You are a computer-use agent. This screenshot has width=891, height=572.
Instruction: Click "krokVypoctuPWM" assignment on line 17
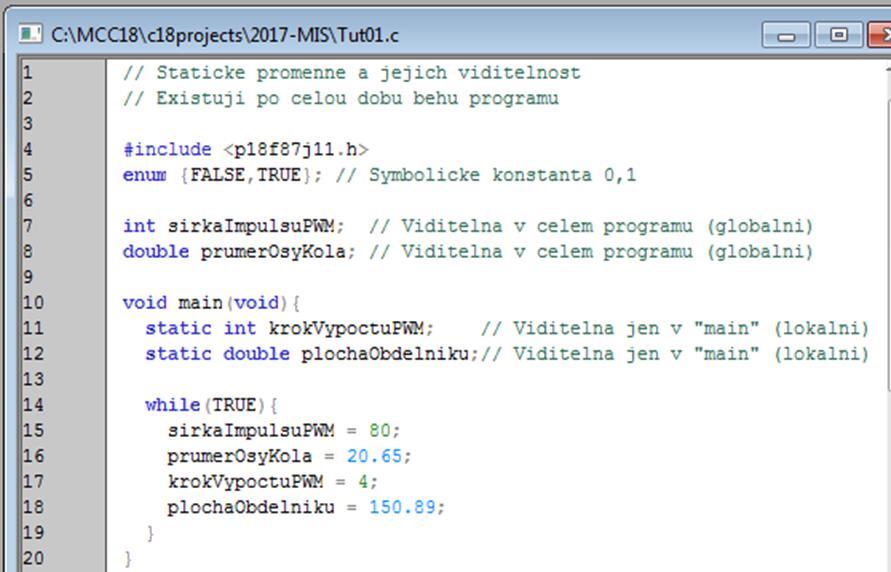[x=245, y=482]
